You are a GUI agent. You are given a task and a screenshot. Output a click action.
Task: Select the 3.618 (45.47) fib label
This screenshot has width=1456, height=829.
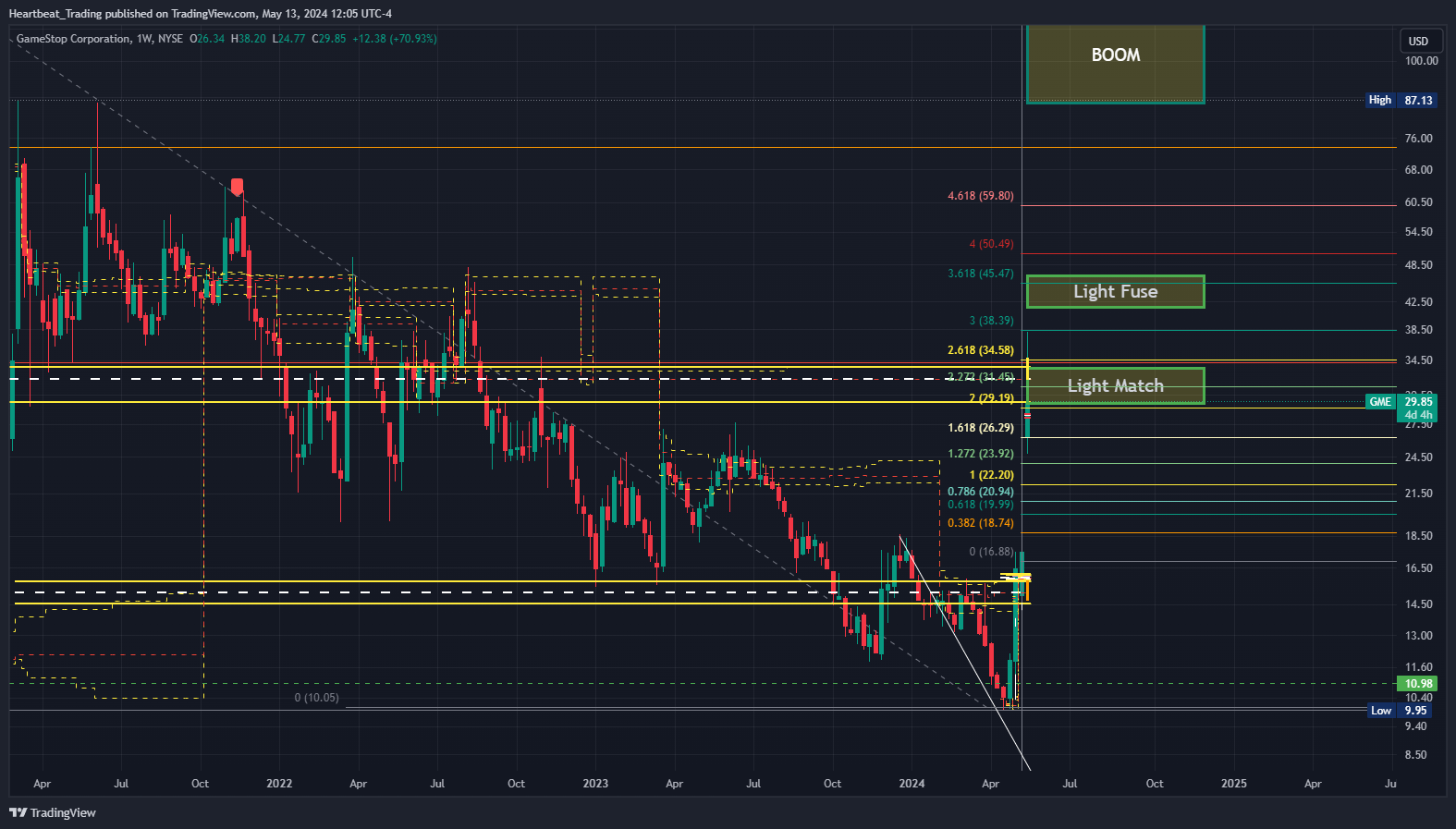coord(980,274)
